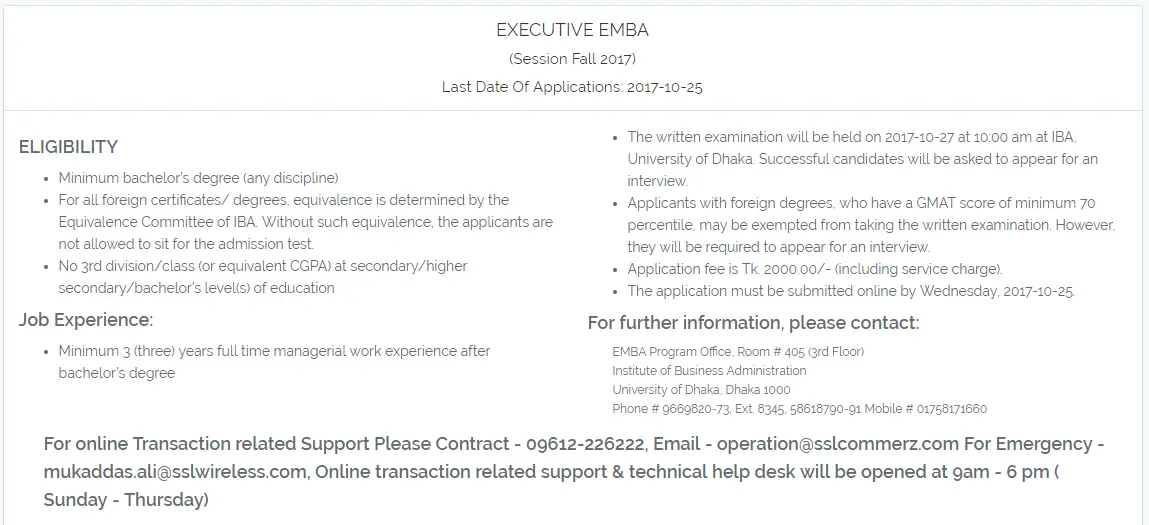Click the Last Date Of Applications line
1149x525 pixels.
tap(572, 87)
